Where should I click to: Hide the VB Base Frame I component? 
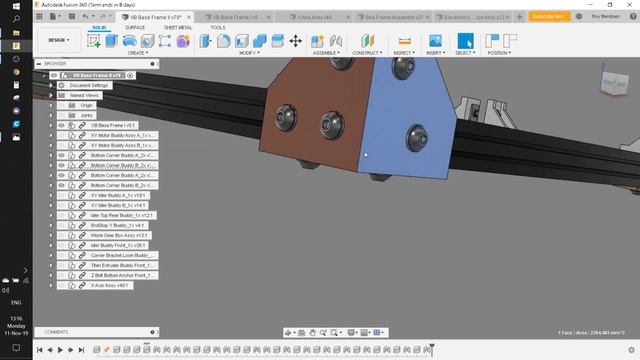click(62, 125)
